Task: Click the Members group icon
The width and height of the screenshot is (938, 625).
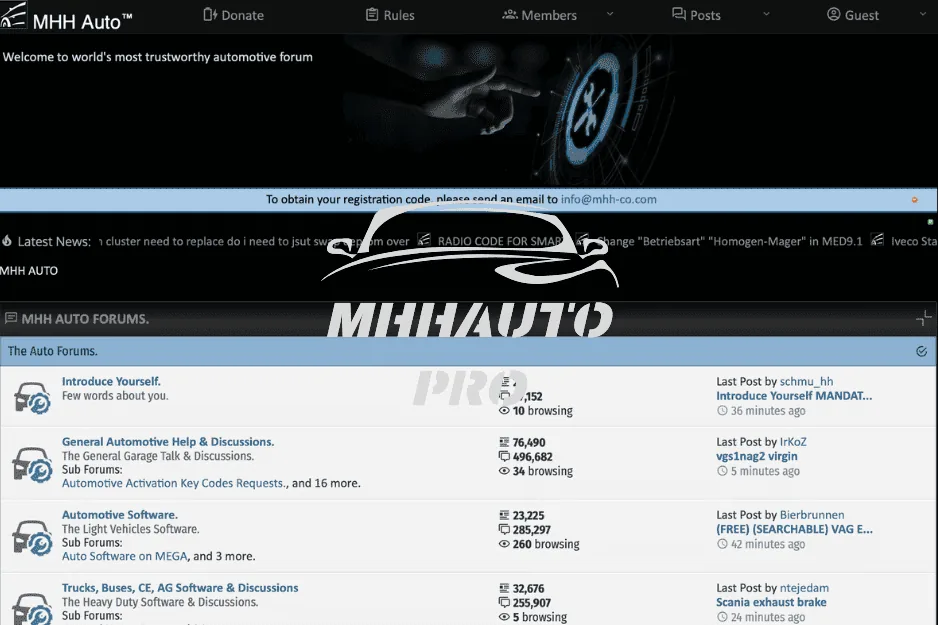Action: click(x=508, y=15)
